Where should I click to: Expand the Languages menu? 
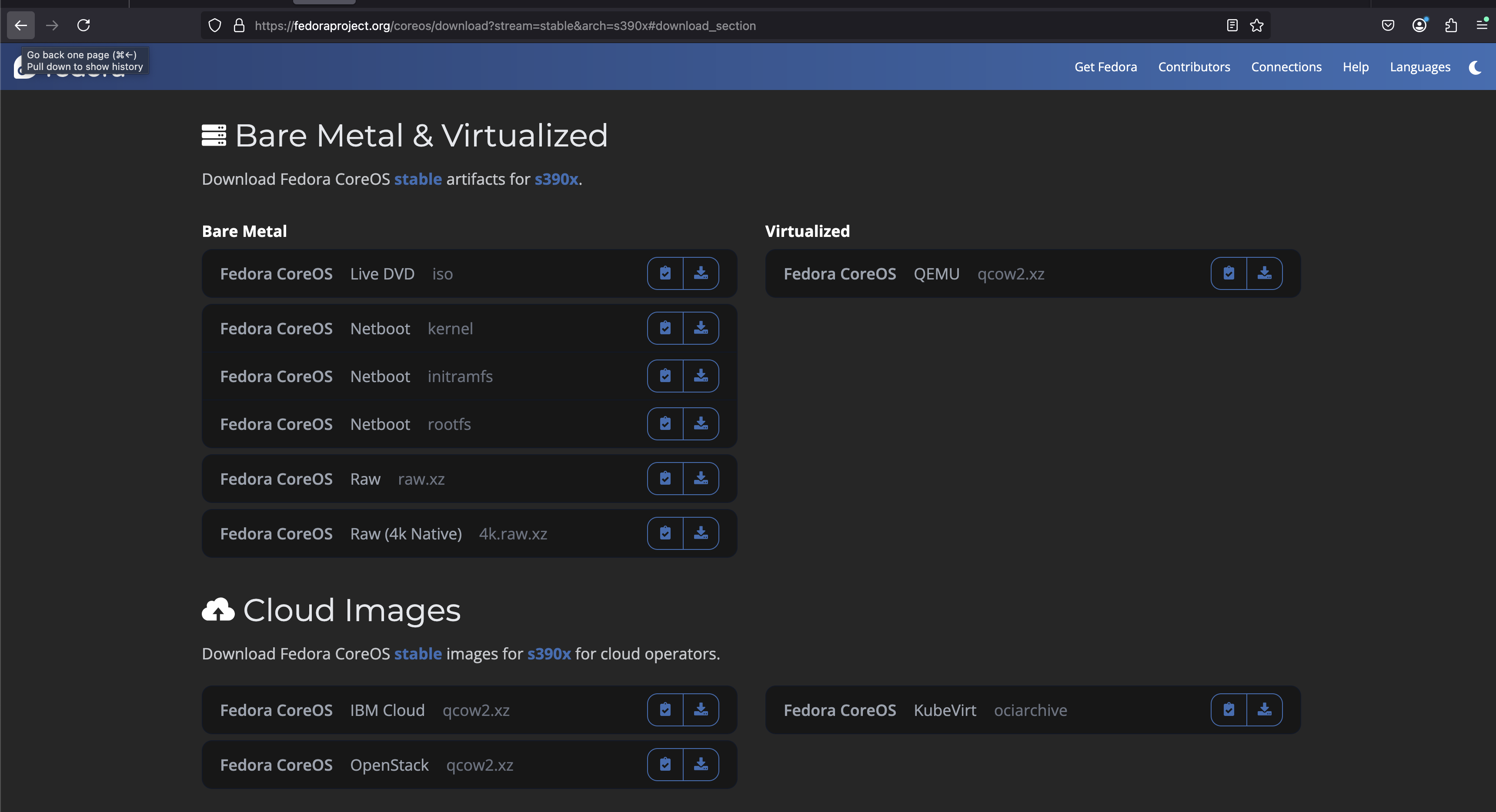(x=1419, y=67)
